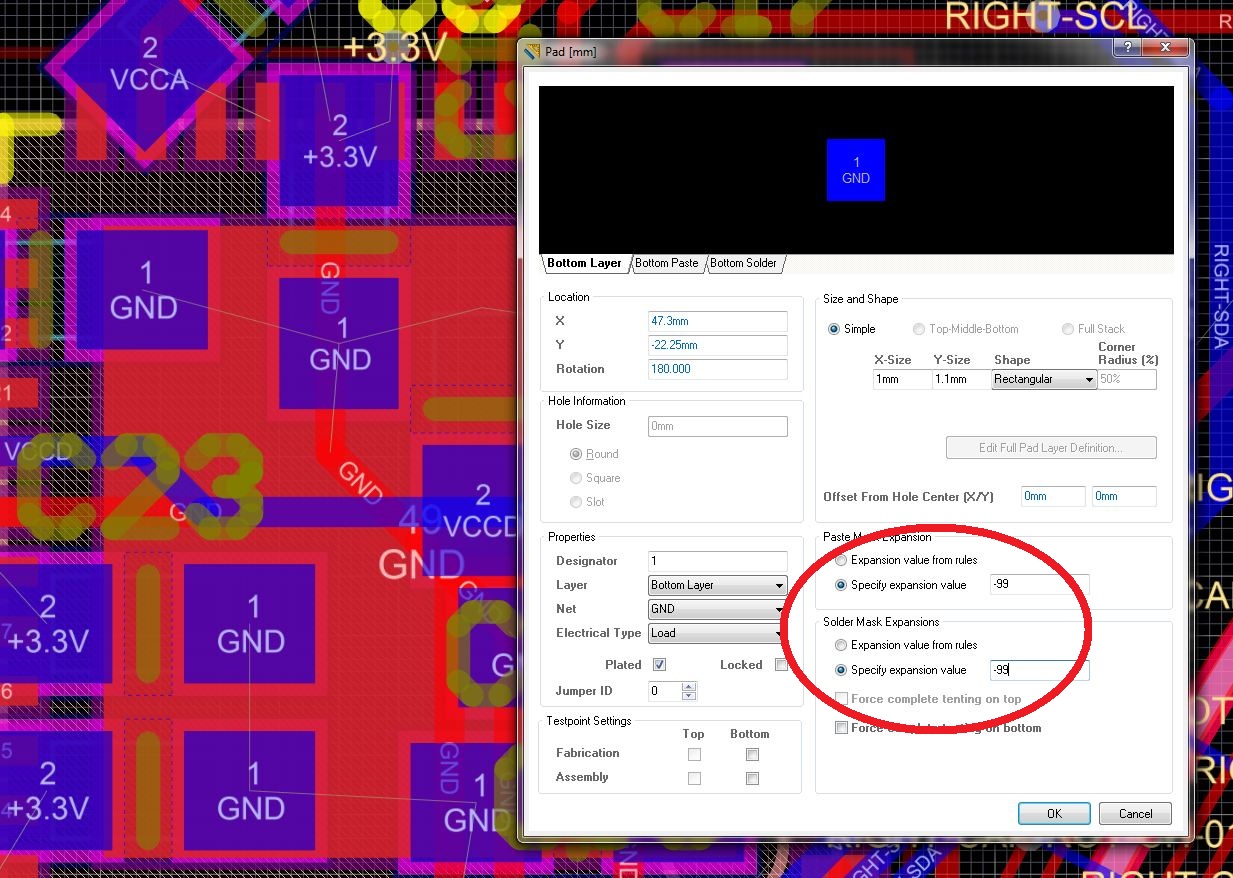The width and height of the screenshot is (1233, 878).
Task: Enable the Locked checkbox
Action: tap(781, 665)
